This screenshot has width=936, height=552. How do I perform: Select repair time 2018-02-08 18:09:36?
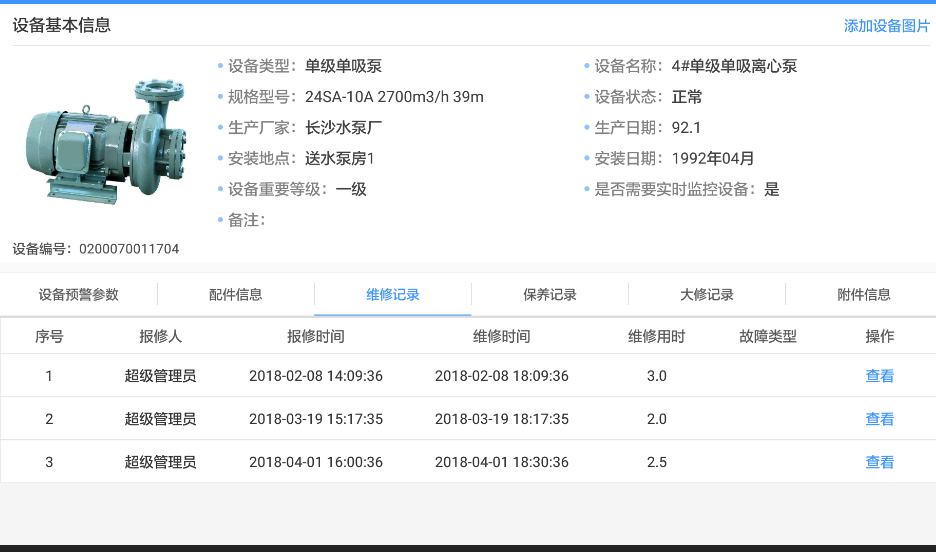click(501, 376)
